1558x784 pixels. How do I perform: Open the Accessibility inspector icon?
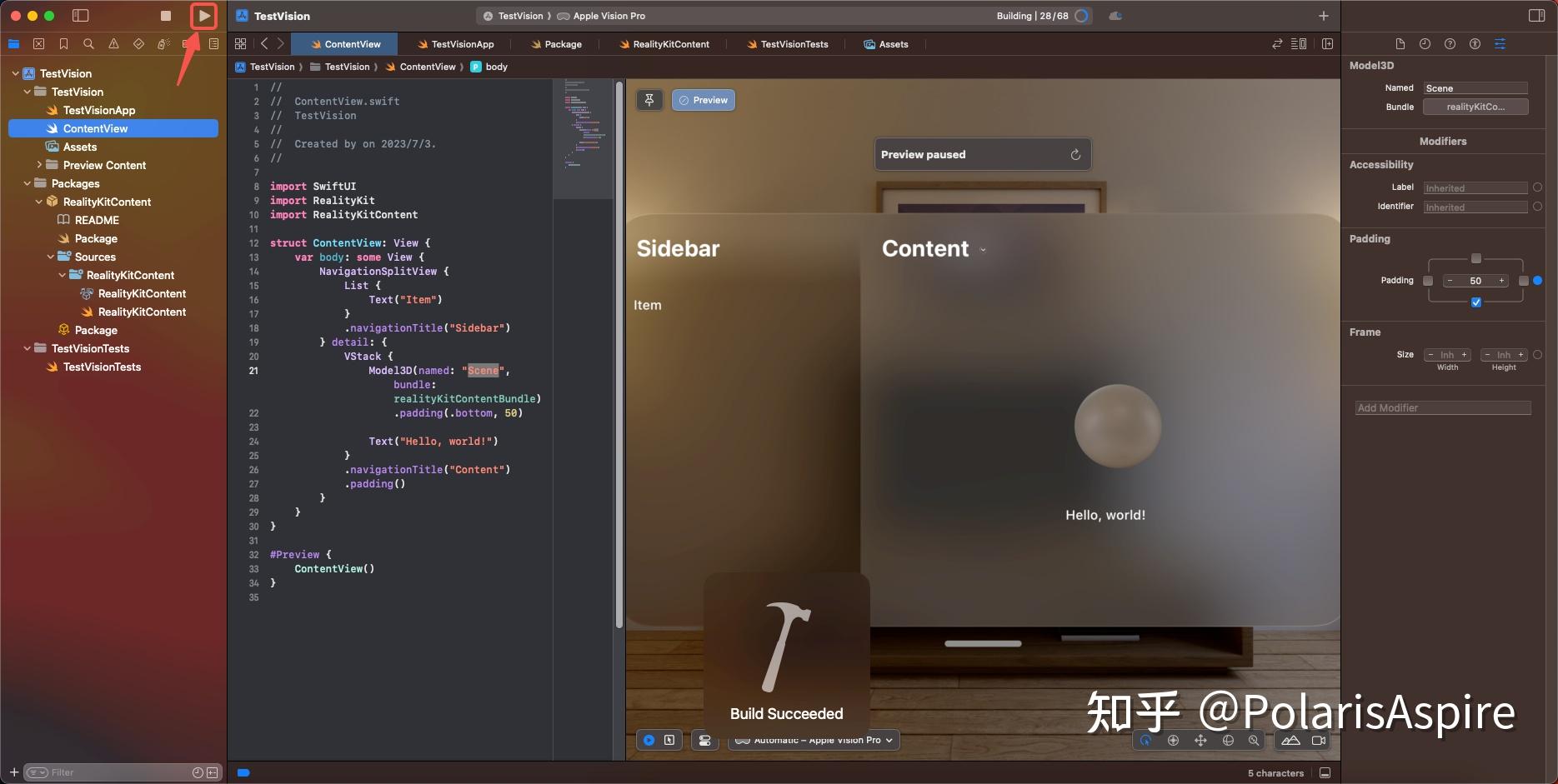coord(1475,44)
